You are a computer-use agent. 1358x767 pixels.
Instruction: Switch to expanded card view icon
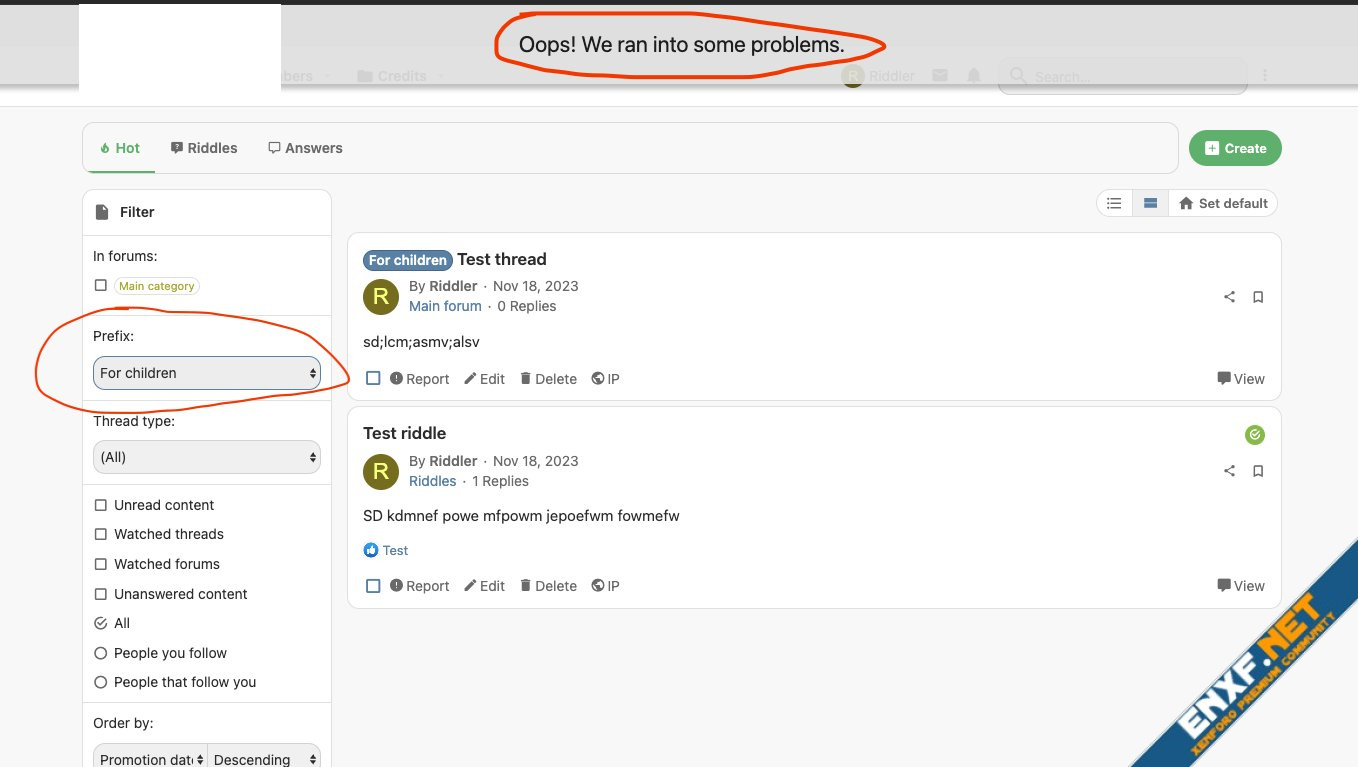[1150, 203]
